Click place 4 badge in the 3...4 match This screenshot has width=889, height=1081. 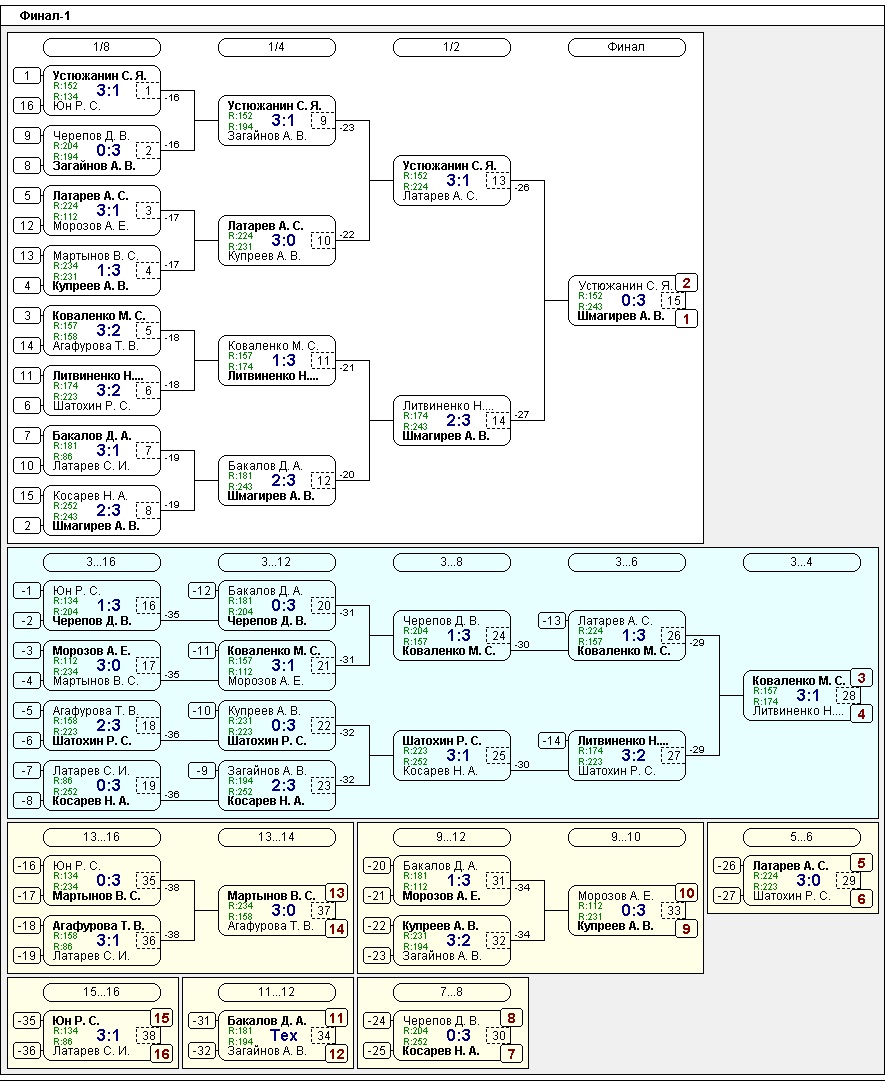coord(861,714)
